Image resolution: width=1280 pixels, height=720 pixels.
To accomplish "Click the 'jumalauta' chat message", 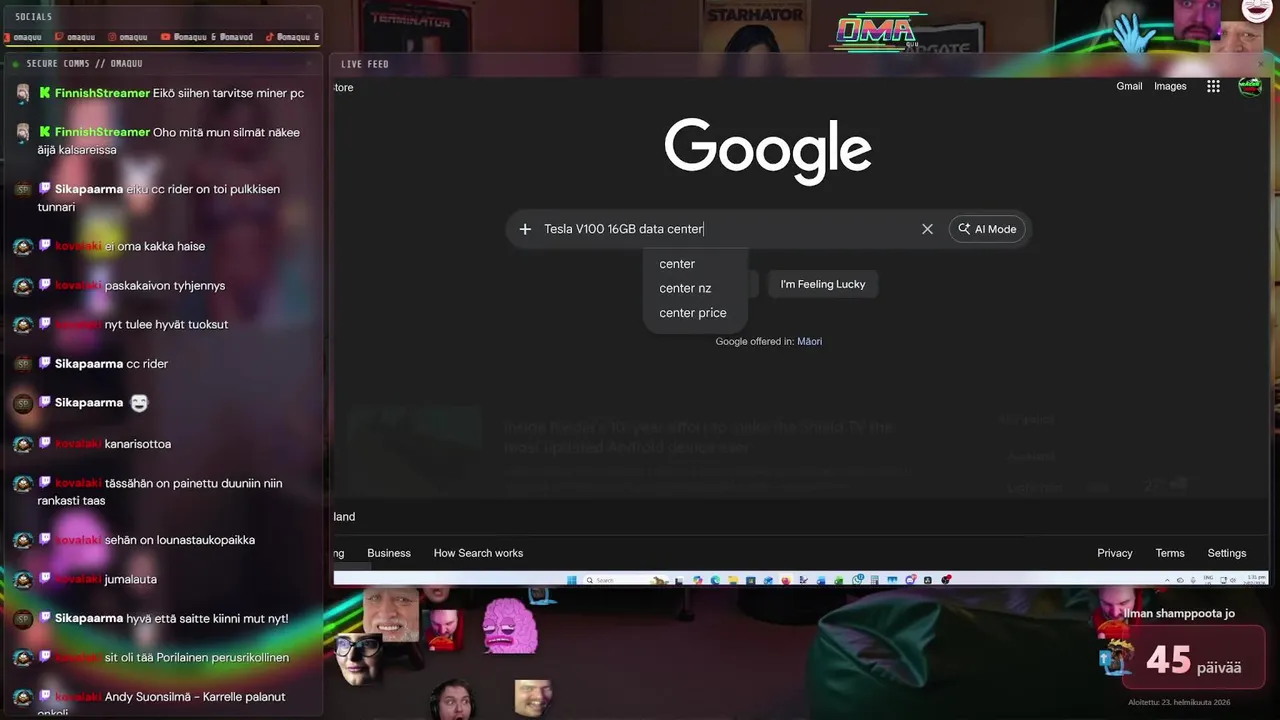I will [x=131, y=579].
